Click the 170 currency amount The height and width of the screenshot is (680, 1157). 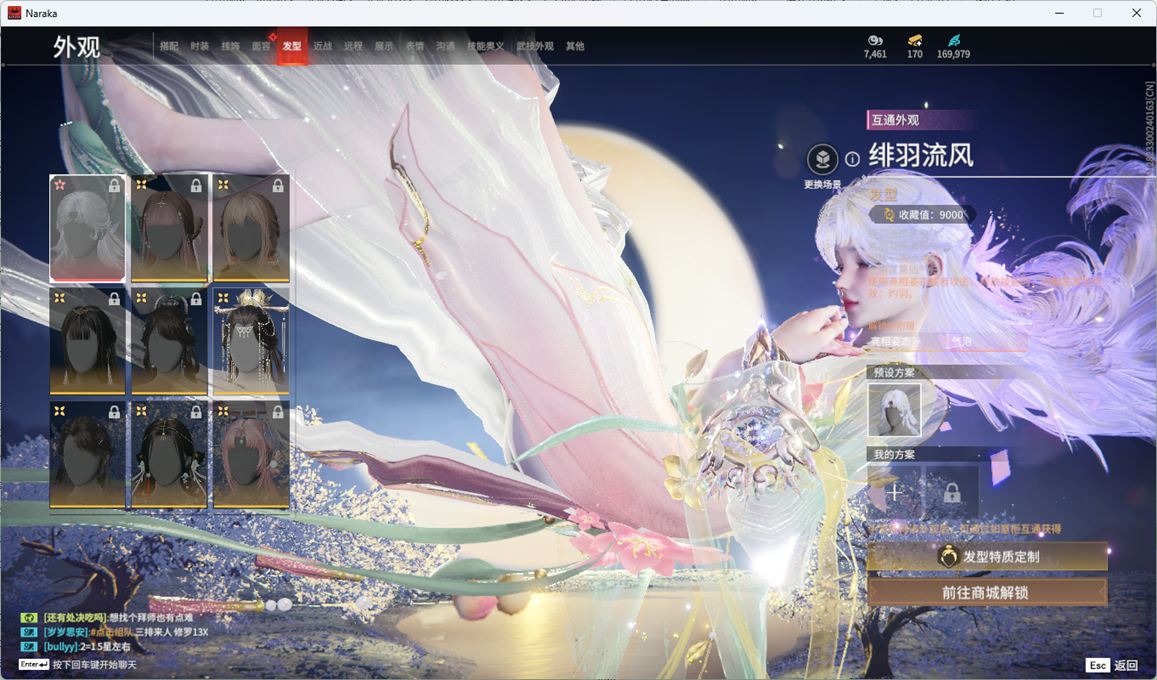(915, 54)
